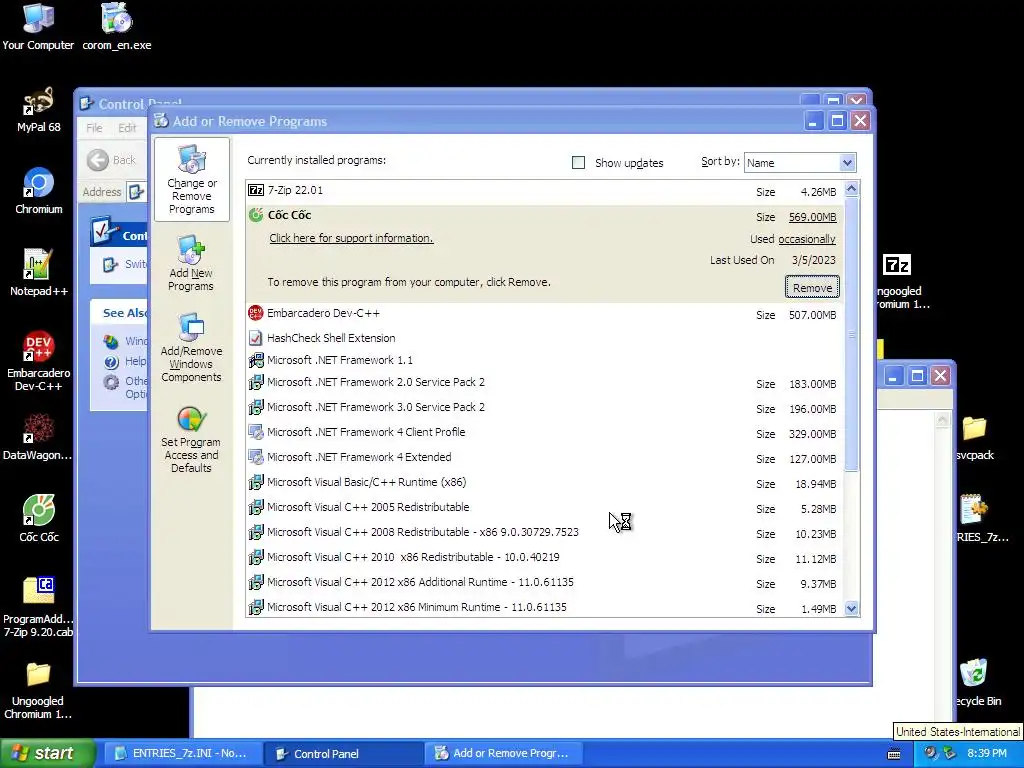Select Embarcadero Dev-C++ program entry

[x=545, y=314]
